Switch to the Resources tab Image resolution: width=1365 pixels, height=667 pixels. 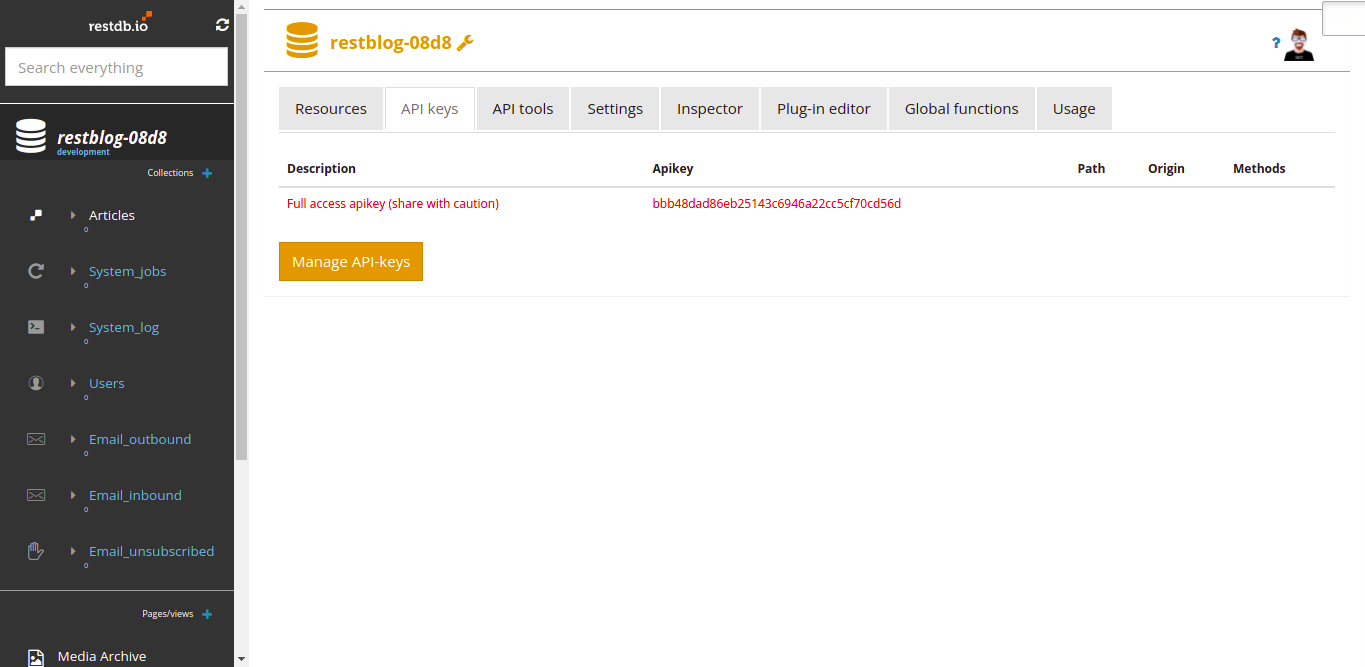tap(331, 109)
